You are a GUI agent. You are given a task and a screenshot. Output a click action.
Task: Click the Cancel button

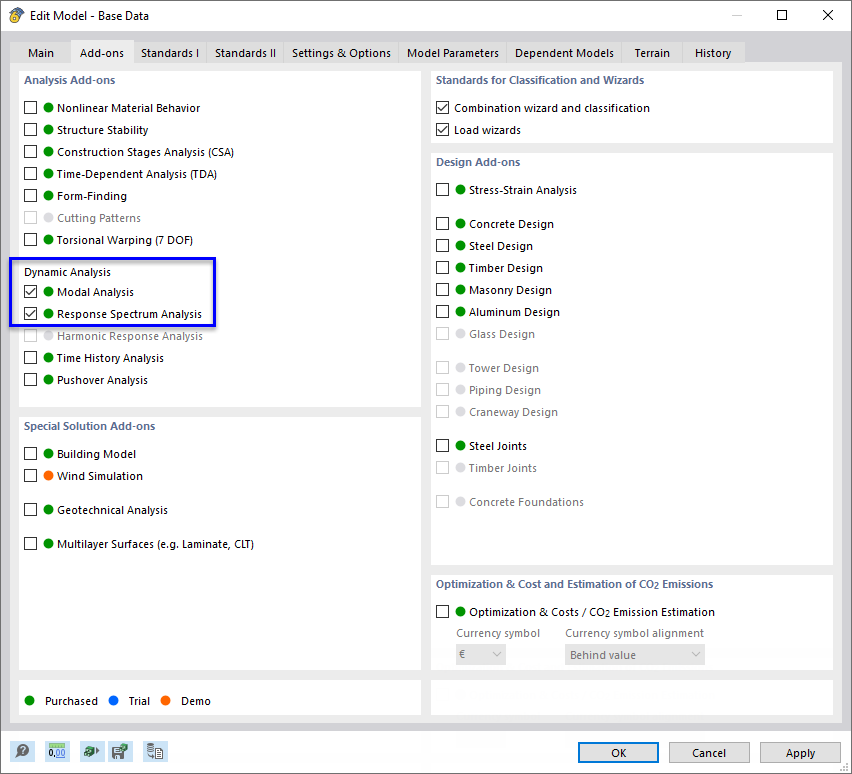[709, 753]
